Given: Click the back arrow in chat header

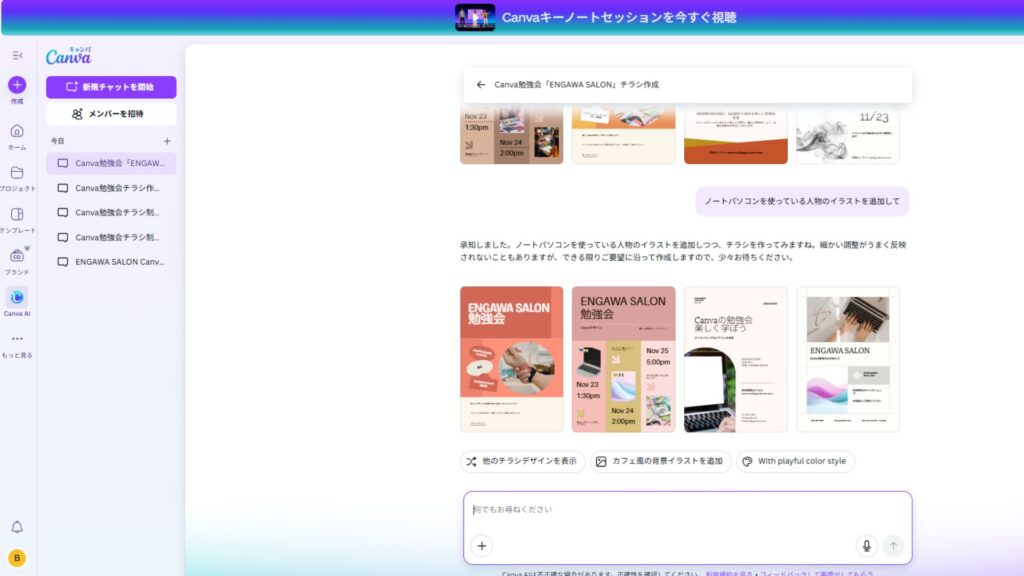Looking at the screenshot, I should [481, 85].
